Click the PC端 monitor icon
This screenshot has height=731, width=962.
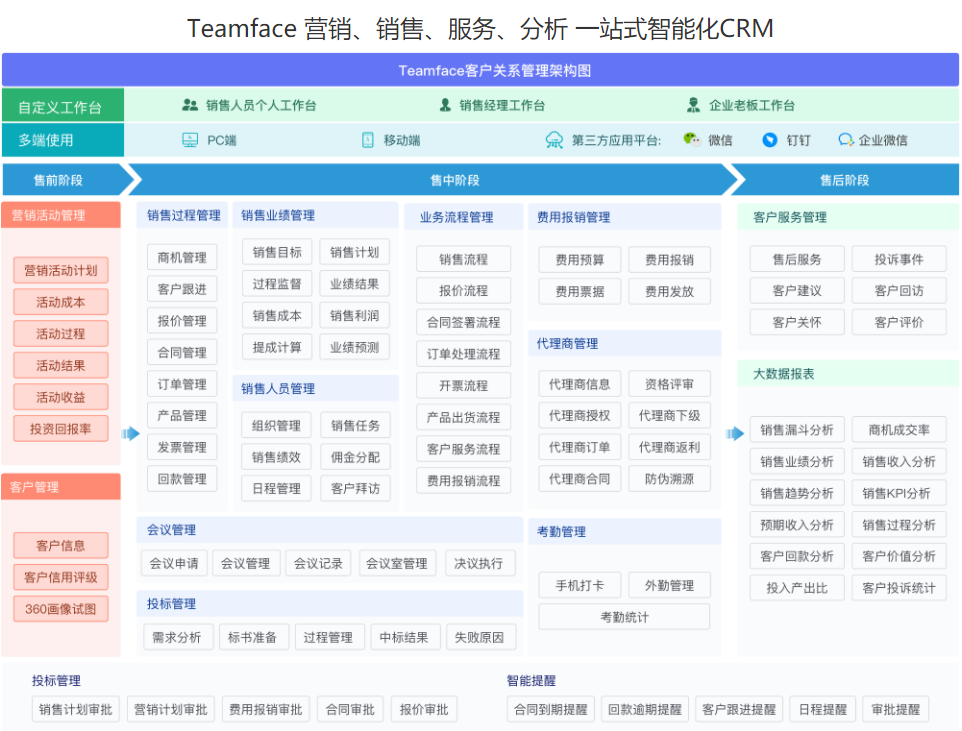190,140
